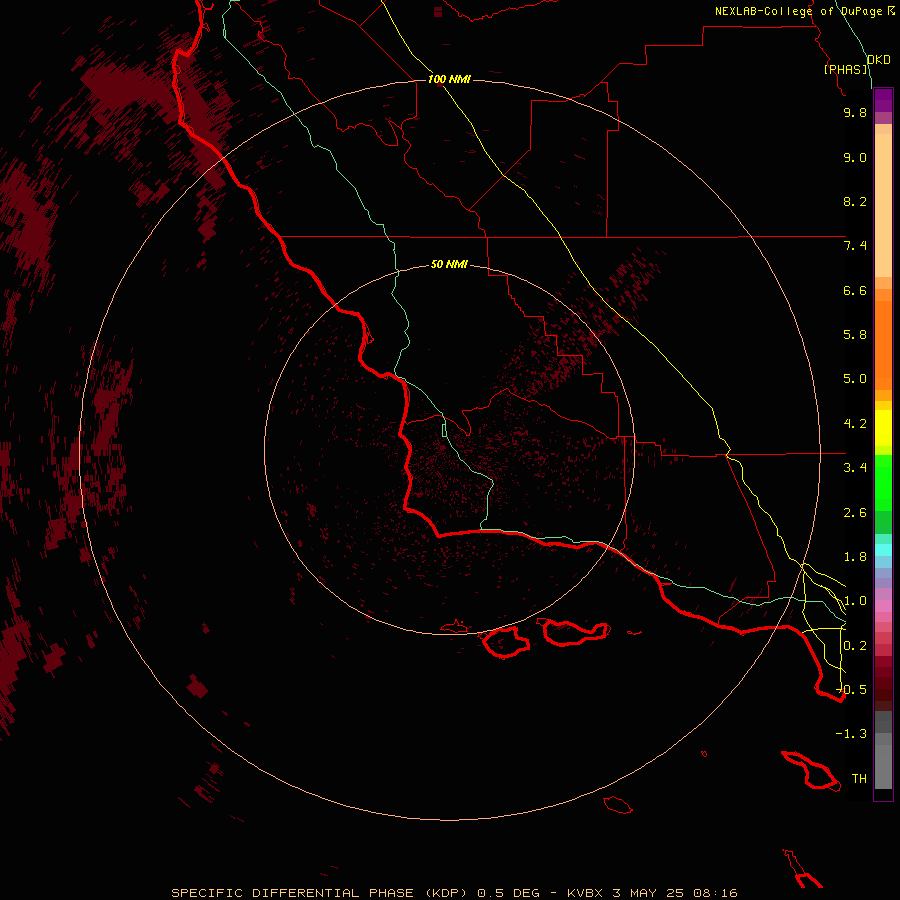Image resolution: width=900 pixels, height=900 pixels.
Task: Pick the pink band beside 1.0
Action: tap(883, 606)
